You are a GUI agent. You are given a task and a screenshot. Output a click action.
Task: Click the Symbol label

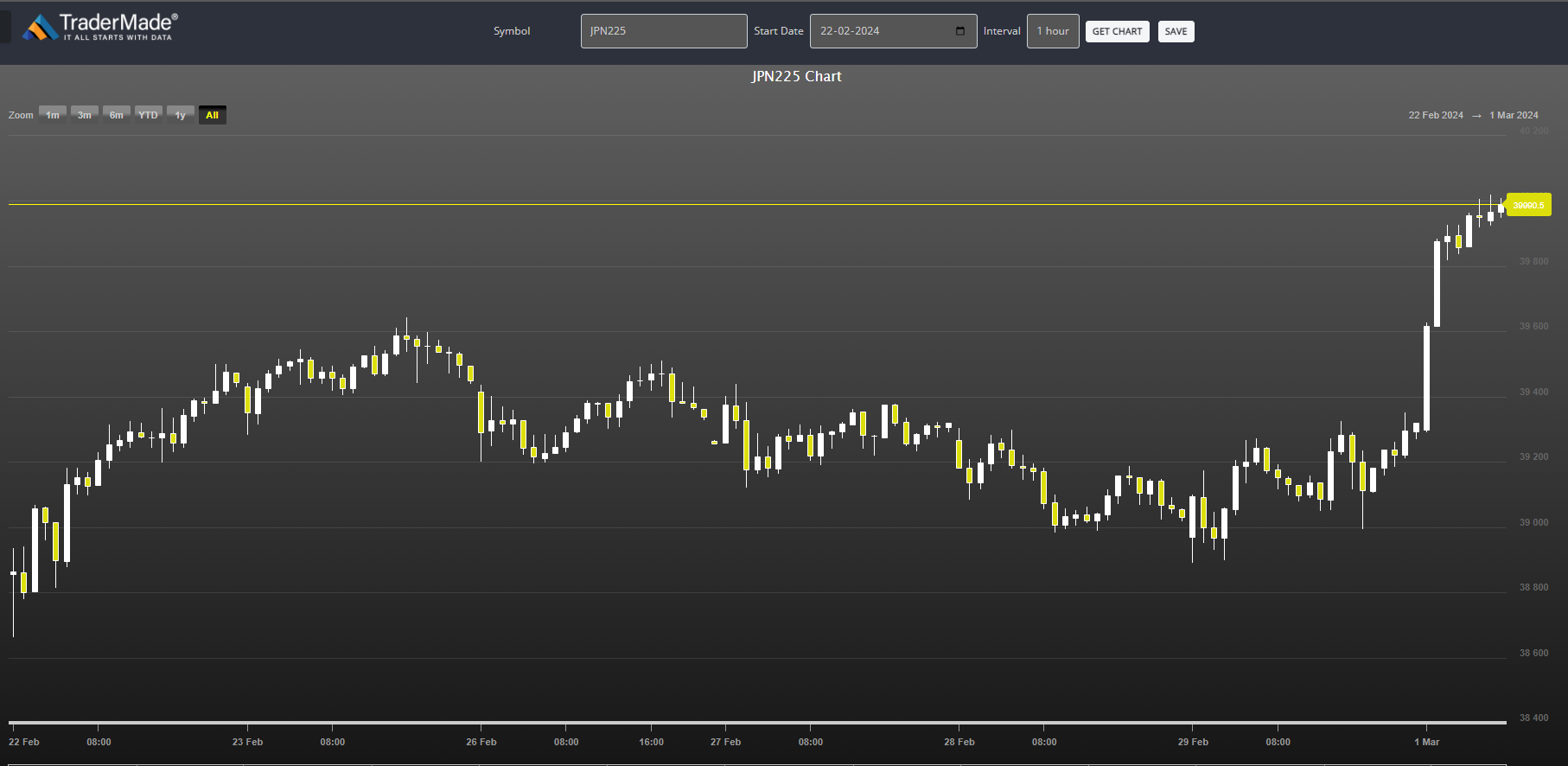(x=512, y=31)
